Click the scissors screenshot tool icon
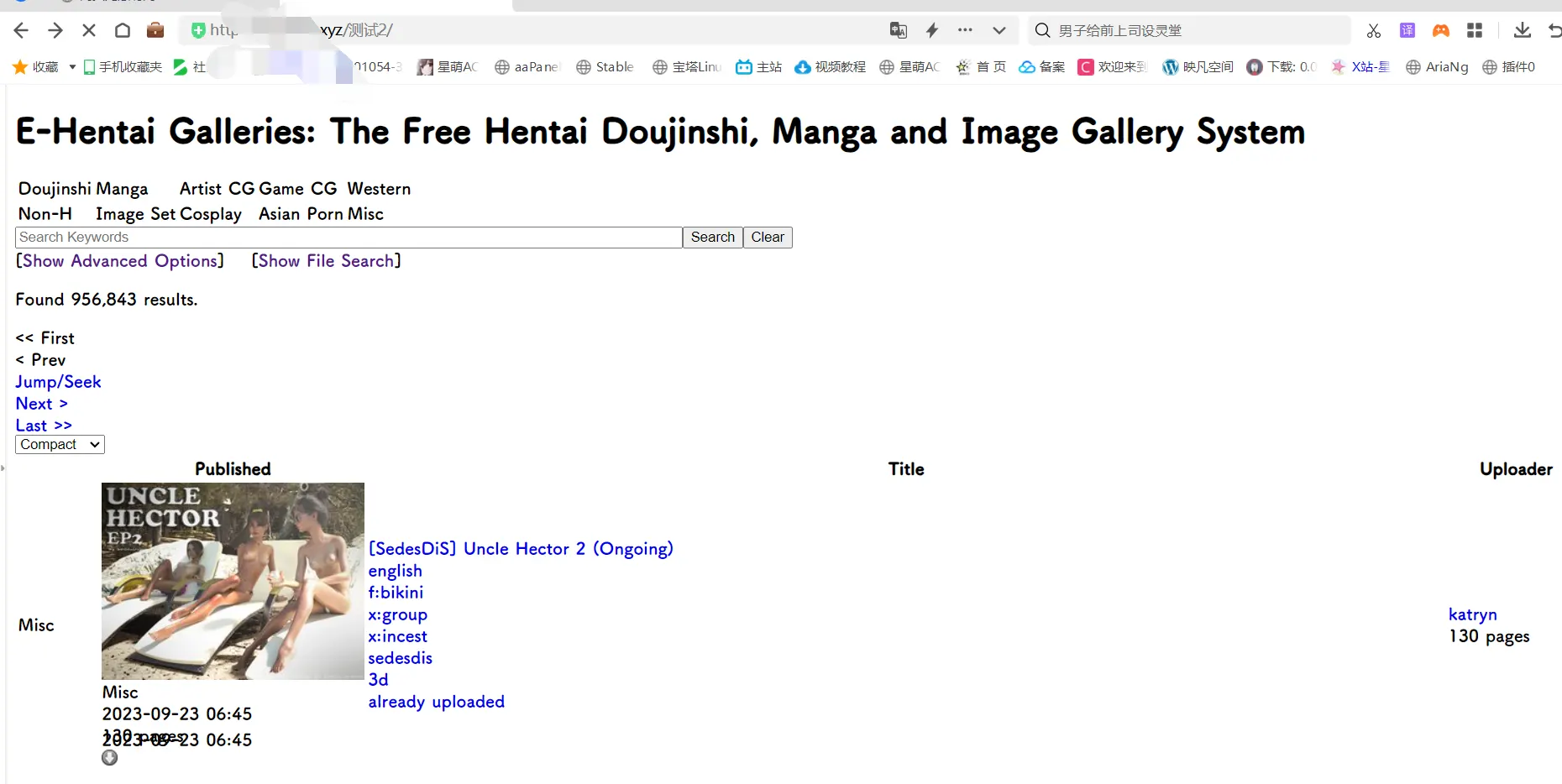Viewport: 1562px width, 784px height. click(1374, 31)
